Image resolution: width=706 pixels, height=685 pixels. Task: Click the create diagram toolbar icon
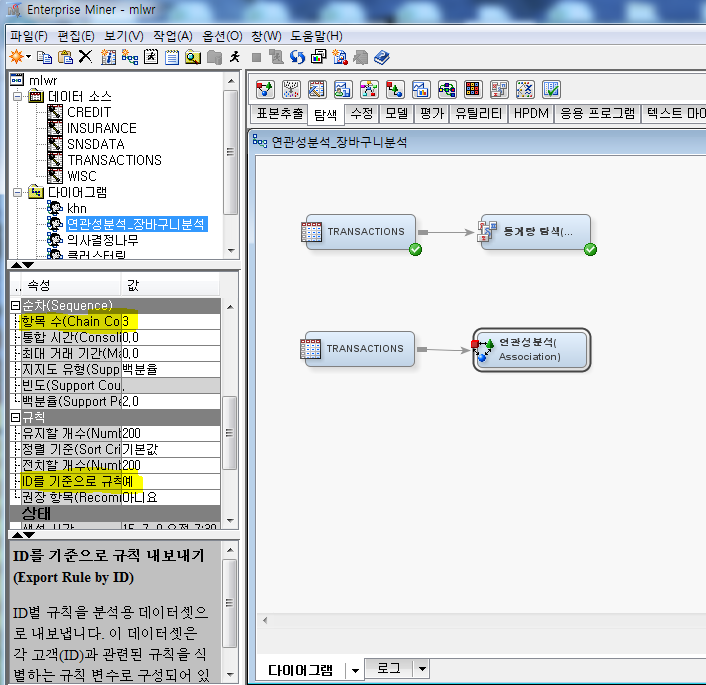(x=129, y=57)
